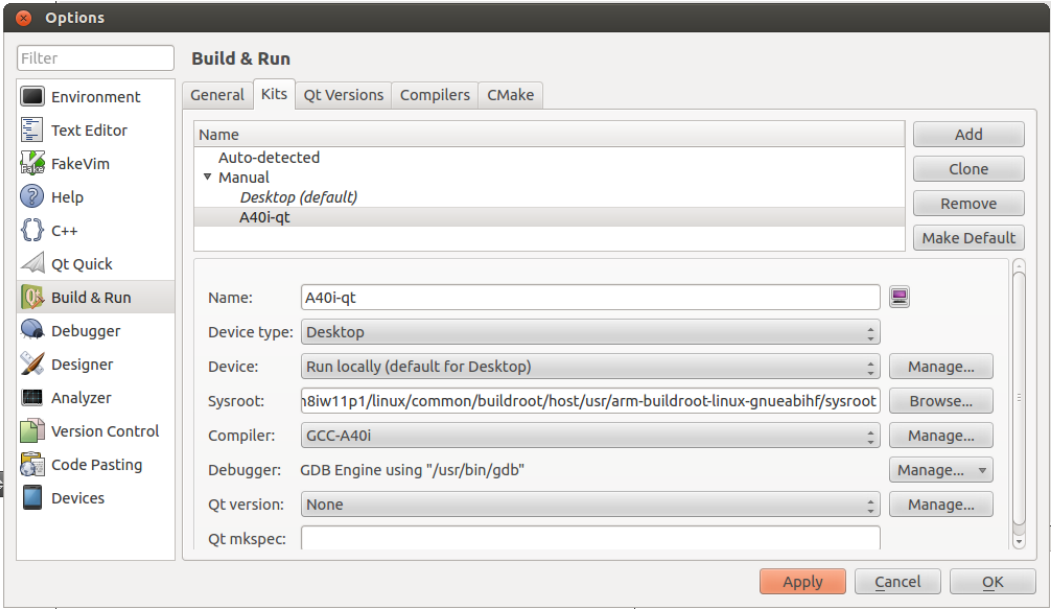Expand the Compiler combo box
Viewport: 1054px width, 612px height.
click(x=590, y=436)
